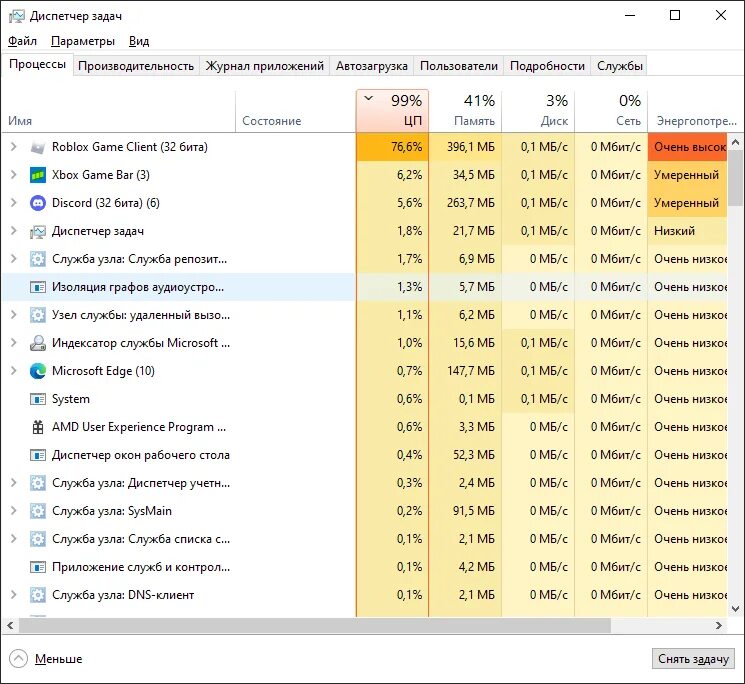The image size is (745, 684).
Task: Click the vertical scrollbar up arrow
Action: [735, 142]
